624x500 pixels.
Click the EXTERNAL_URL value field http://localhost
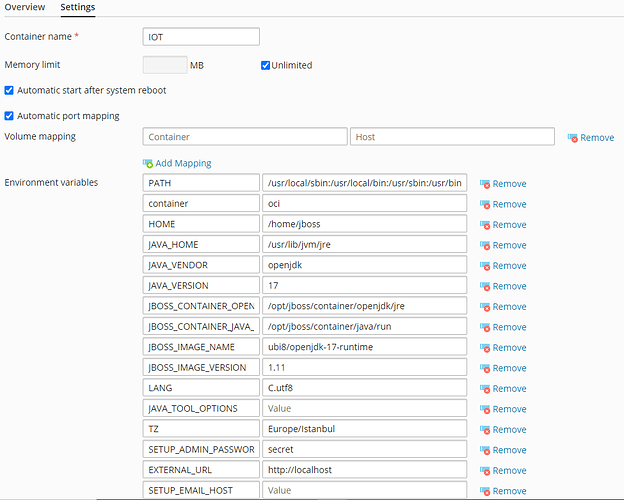[365, 470]
